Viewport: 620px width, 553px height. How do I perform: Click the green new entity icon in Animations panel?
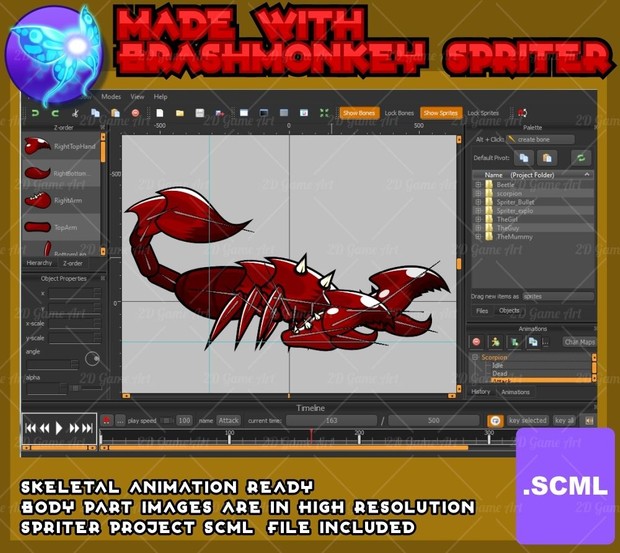(514, 342)
